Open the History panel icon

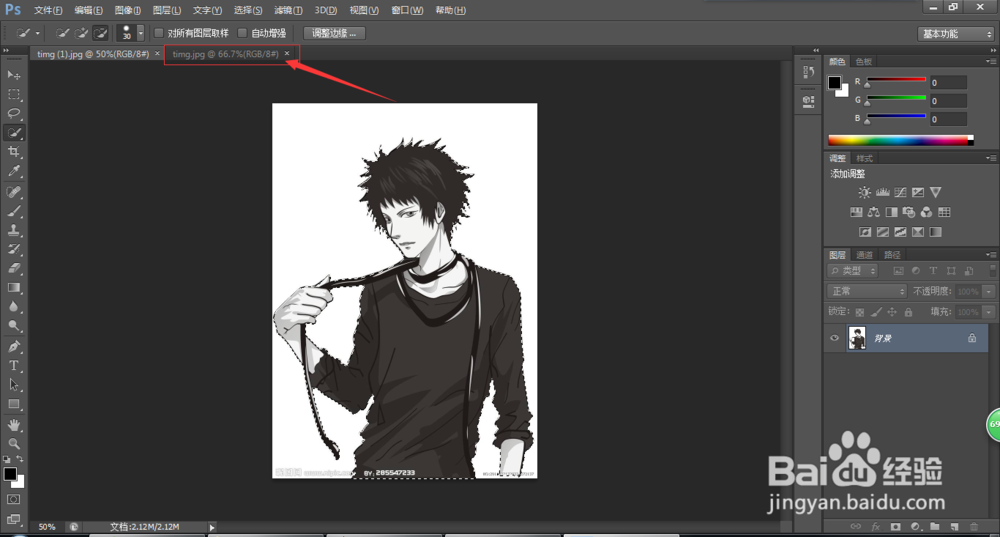[x=808, y=72]
